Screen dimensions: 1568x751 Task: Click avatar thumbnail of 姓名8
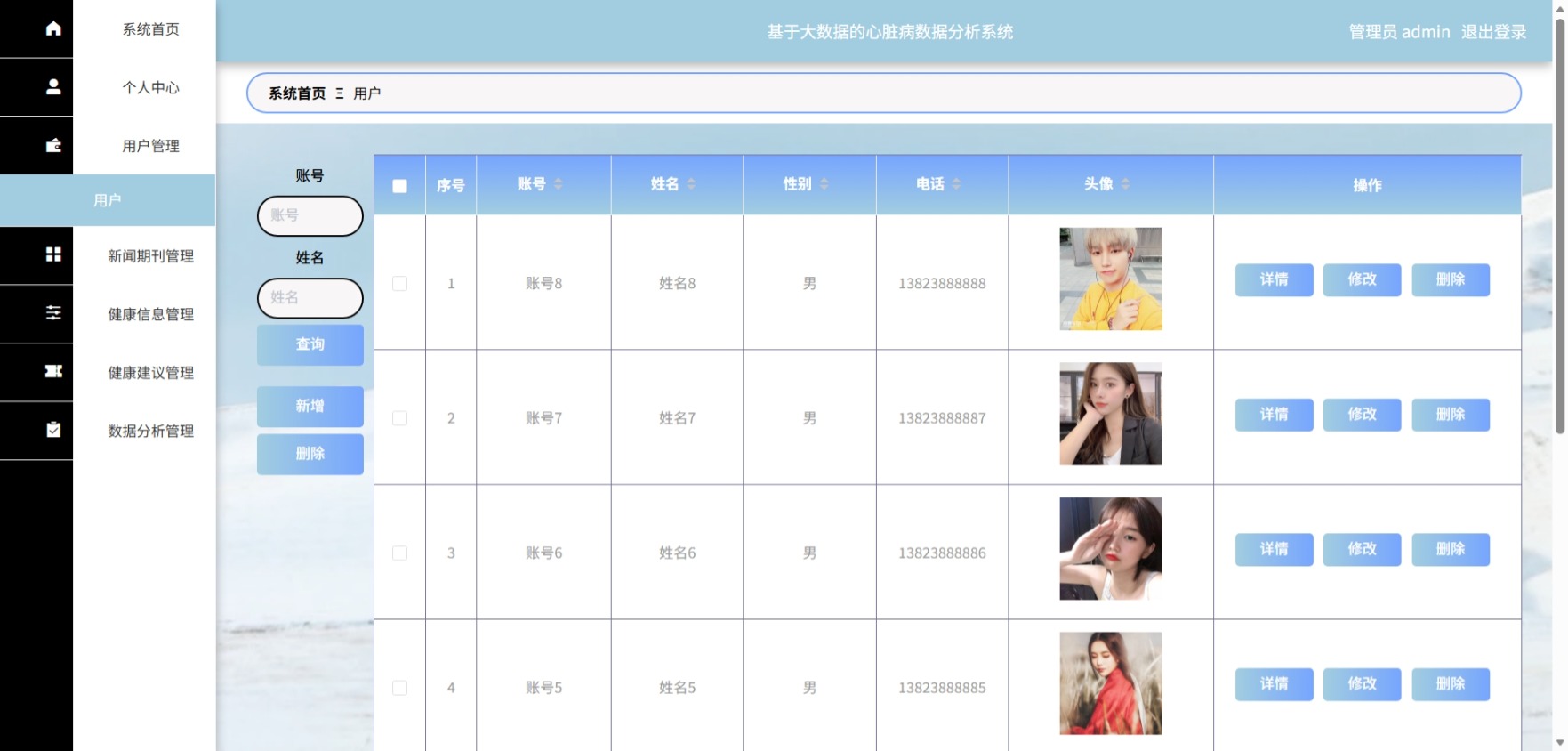pyautogui.click(x=1111, y=279)
